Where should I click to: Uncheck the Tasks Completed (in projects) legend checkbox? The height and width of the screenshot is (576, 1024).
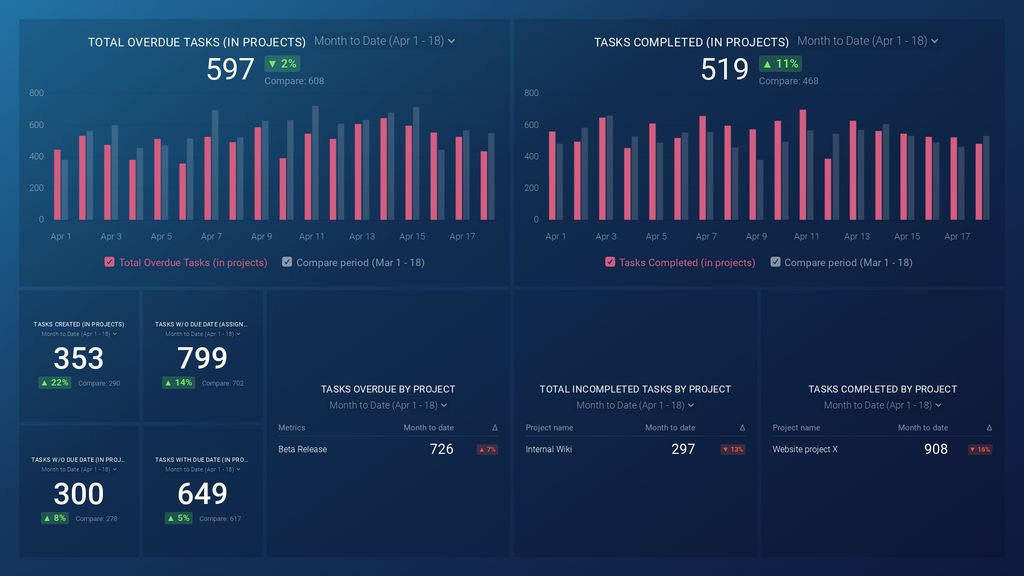click(x=610, y=263)
